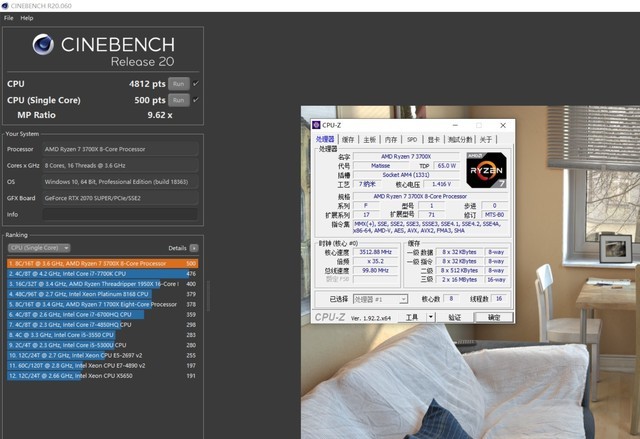Click the Info input field in Your System

pyautogui.click(x=120, y=214)
